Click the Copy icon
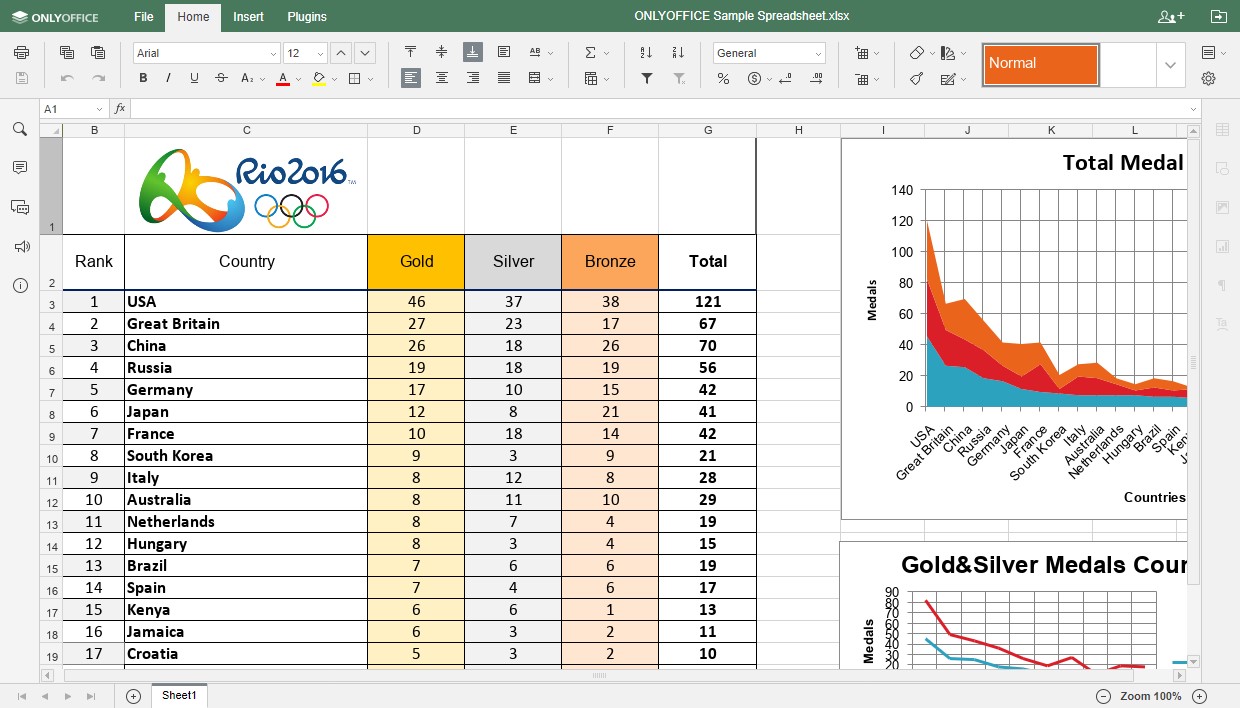 tap(67, 53)
